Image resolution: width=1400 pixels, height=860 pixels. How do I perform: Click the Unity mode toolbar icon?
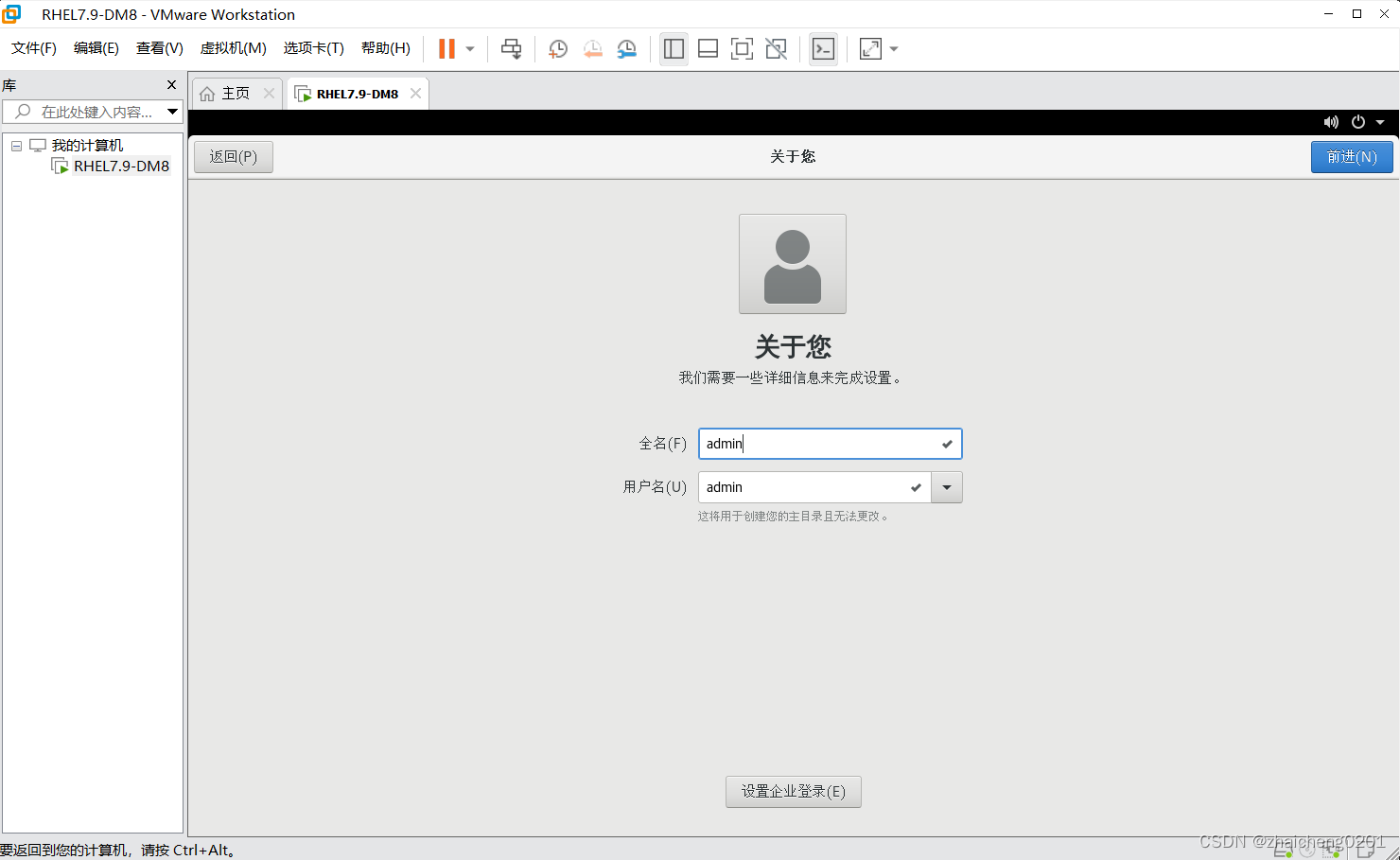pyautogui.click(x=777, y=49)
